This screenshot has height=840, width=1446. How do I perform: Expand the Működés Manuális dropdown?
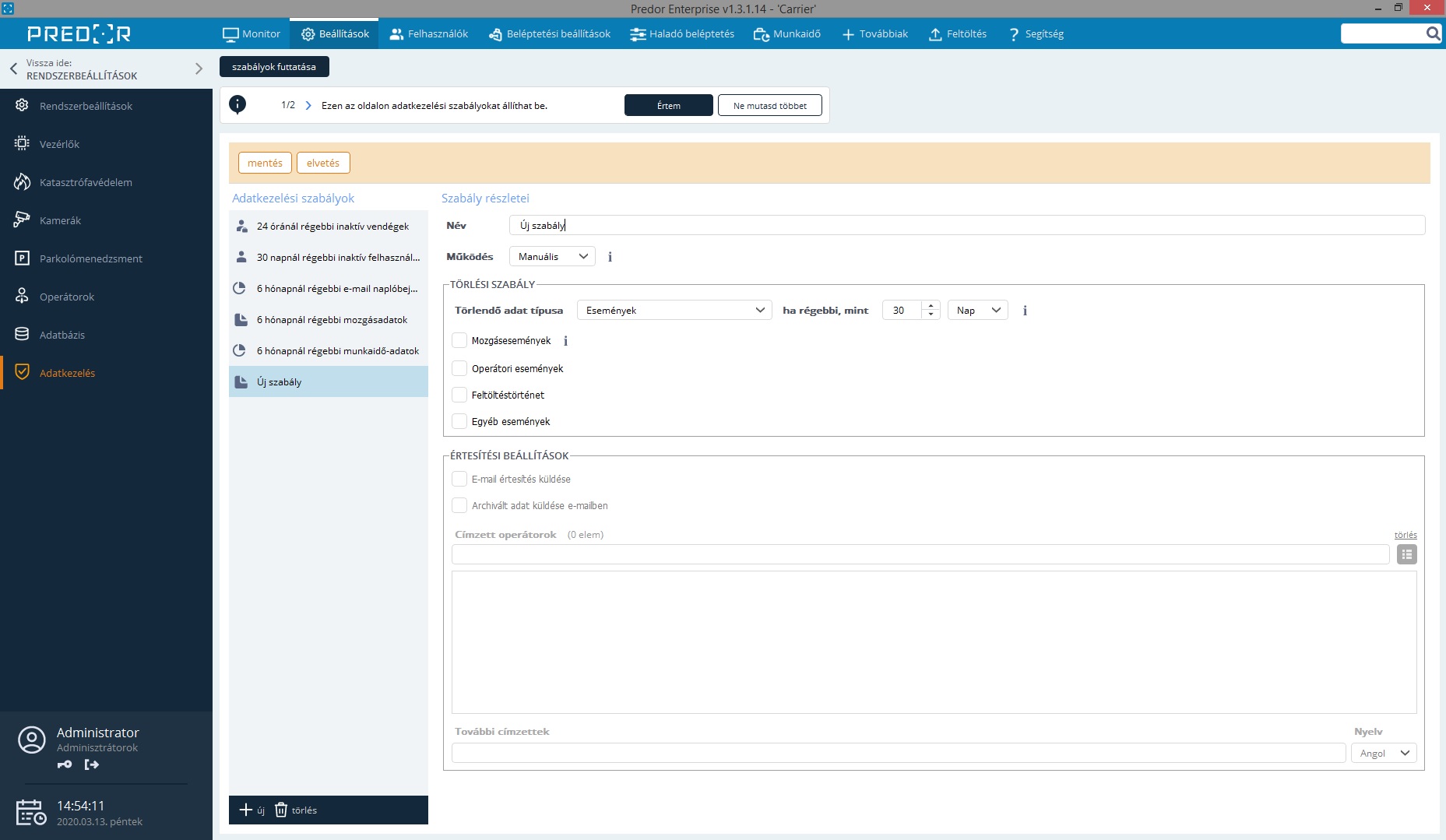pos(552,257)
